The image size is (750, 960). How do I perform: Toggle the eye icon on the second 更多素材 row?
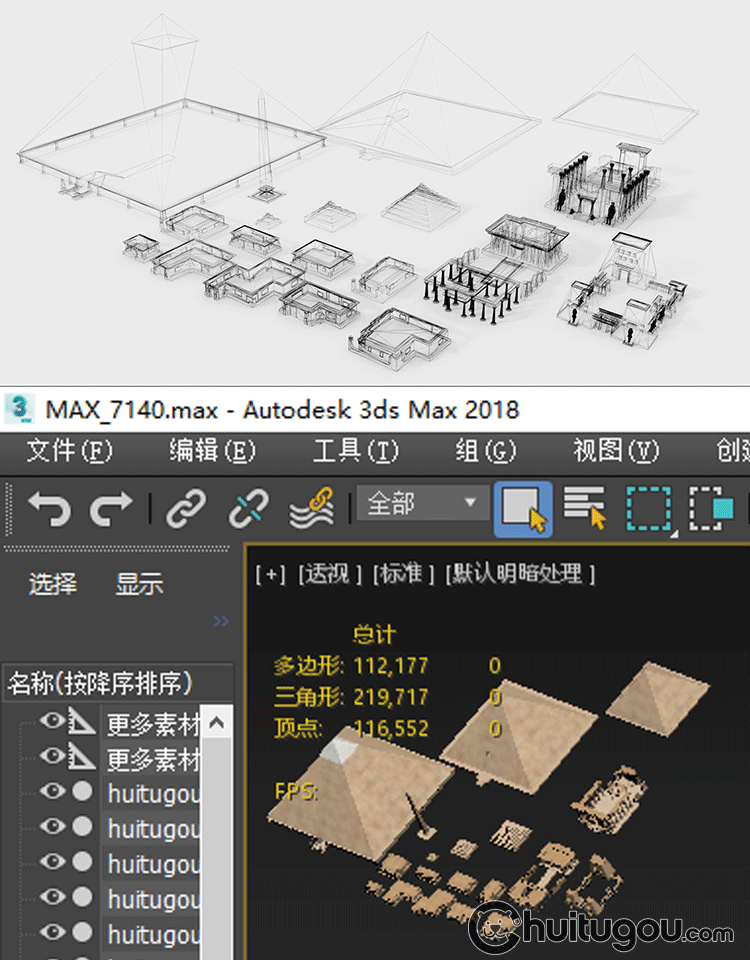pyautogui.click(x=52, y=758)
